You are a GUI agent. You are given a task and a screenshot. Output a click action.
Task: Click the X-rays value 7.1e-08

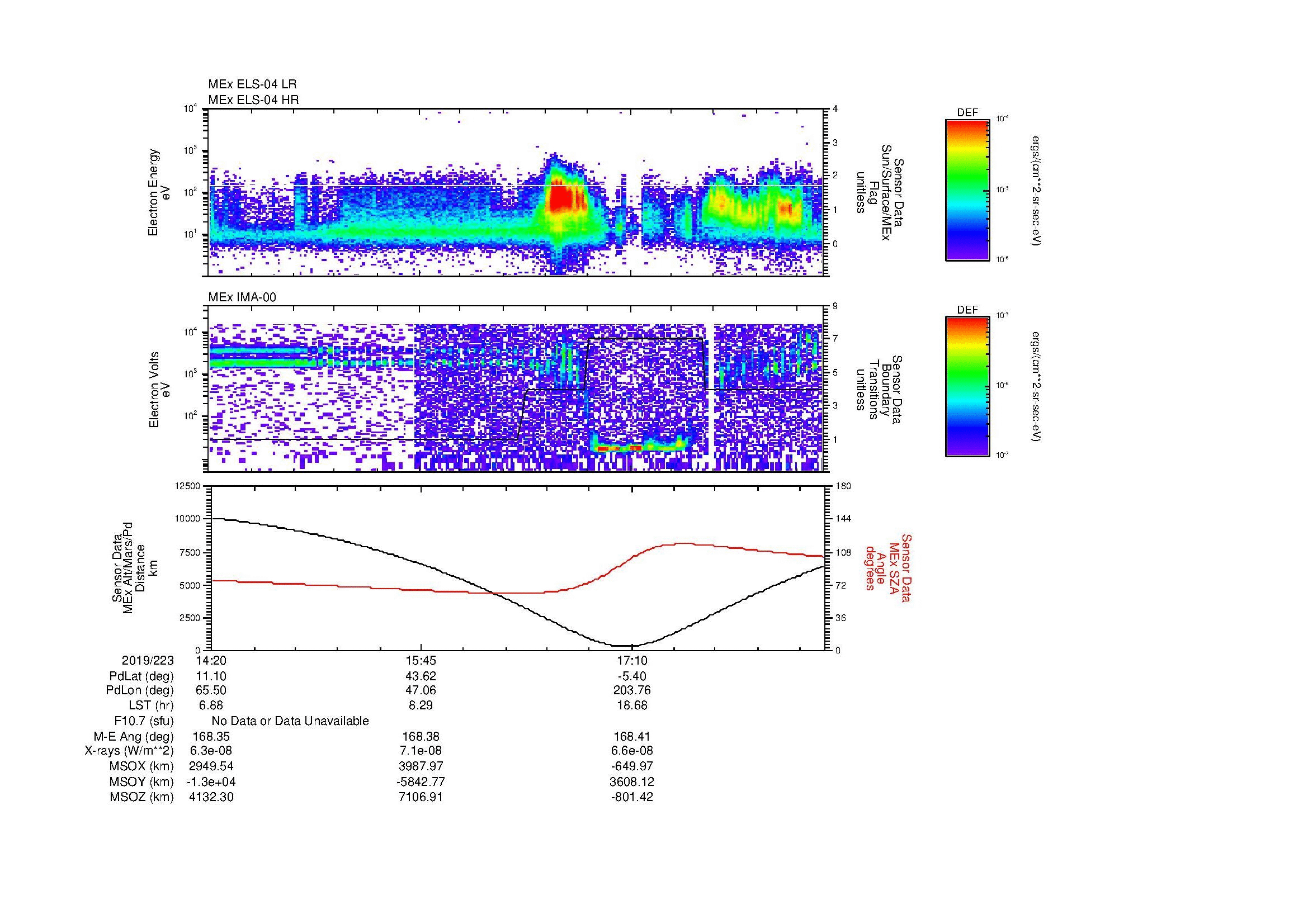click(421, 751)
